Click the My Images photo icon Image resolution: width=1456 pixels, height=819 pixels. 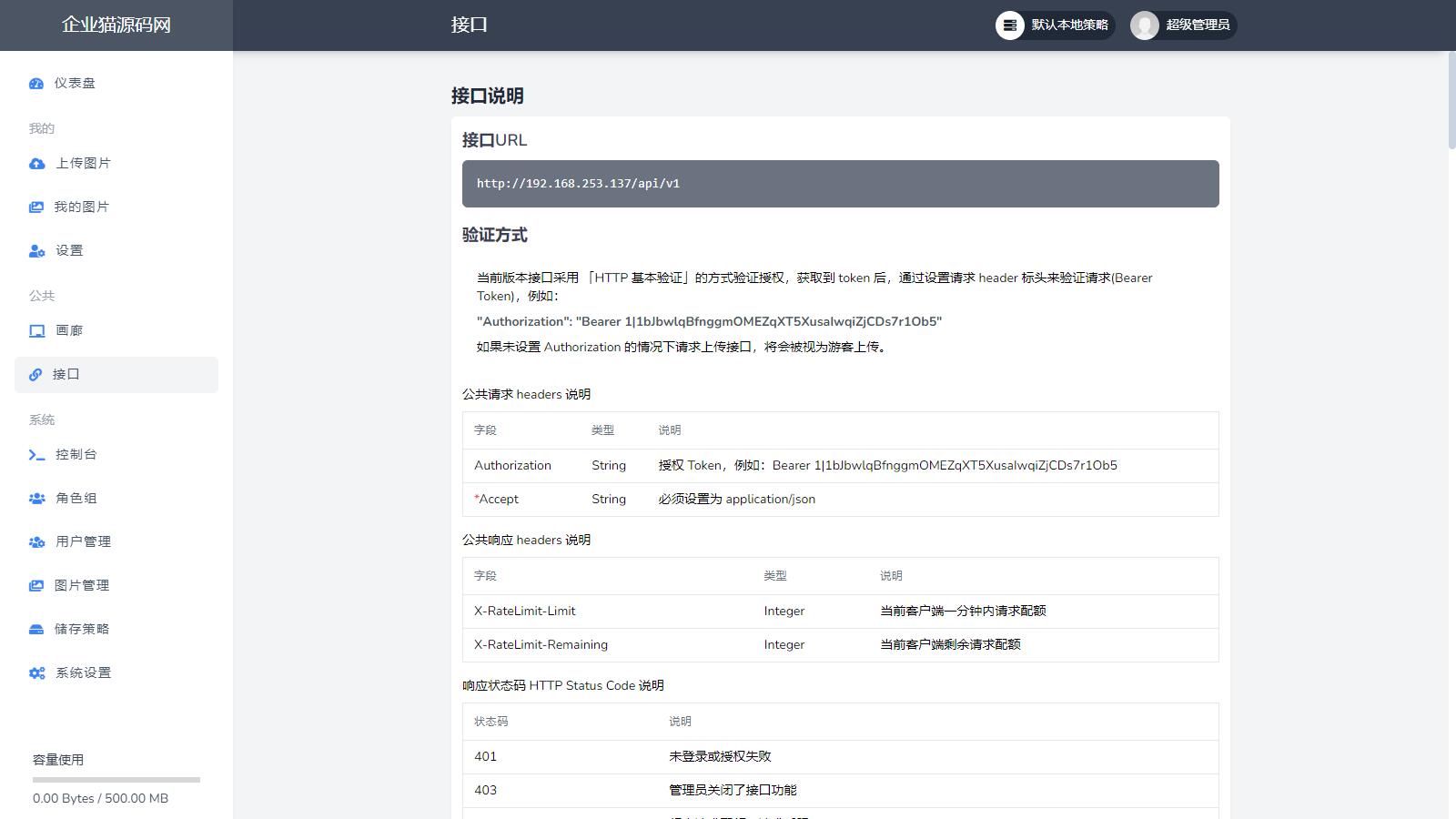36,207
